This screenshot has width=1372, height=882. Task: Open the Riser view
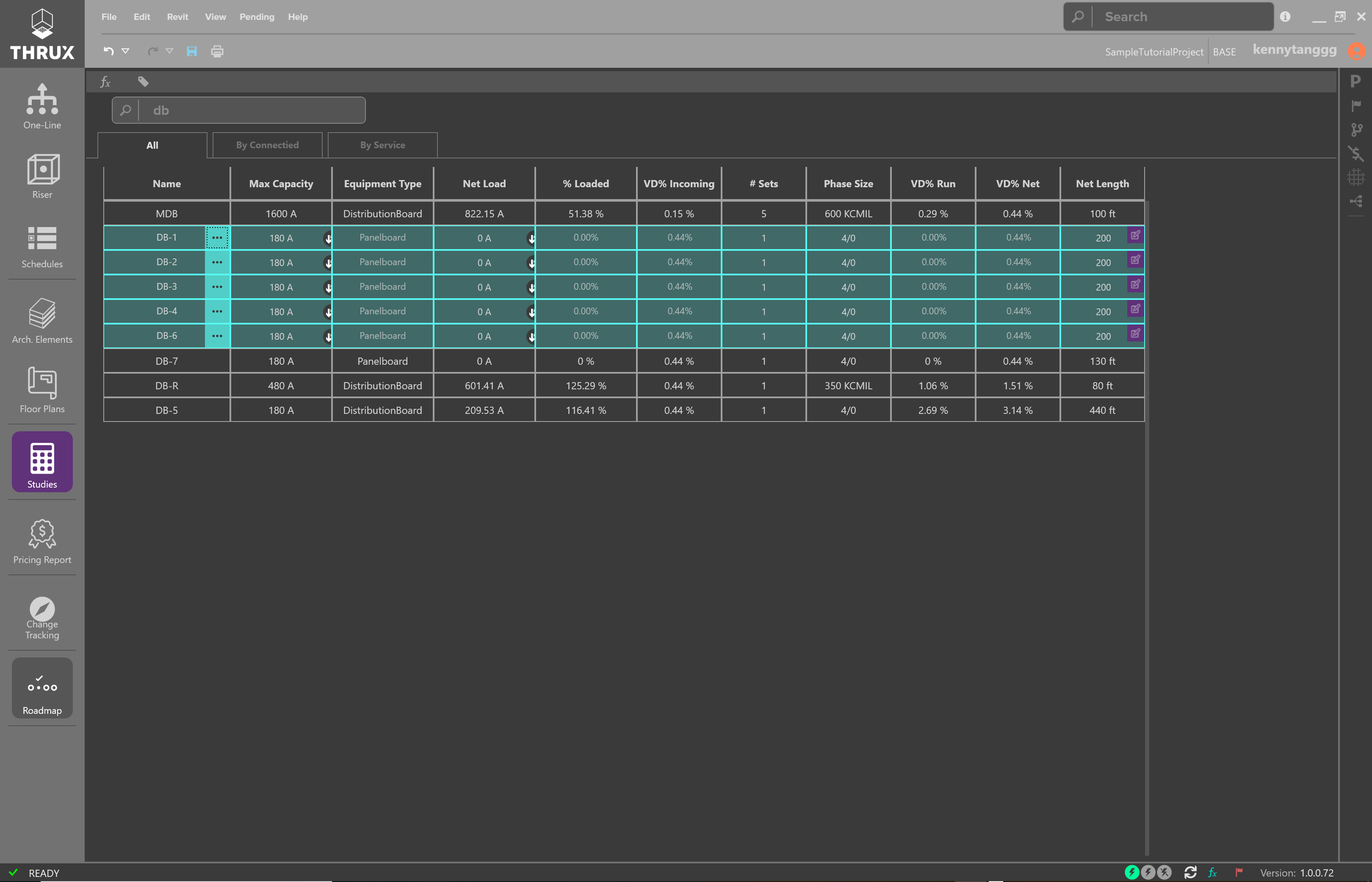[42, 176]
